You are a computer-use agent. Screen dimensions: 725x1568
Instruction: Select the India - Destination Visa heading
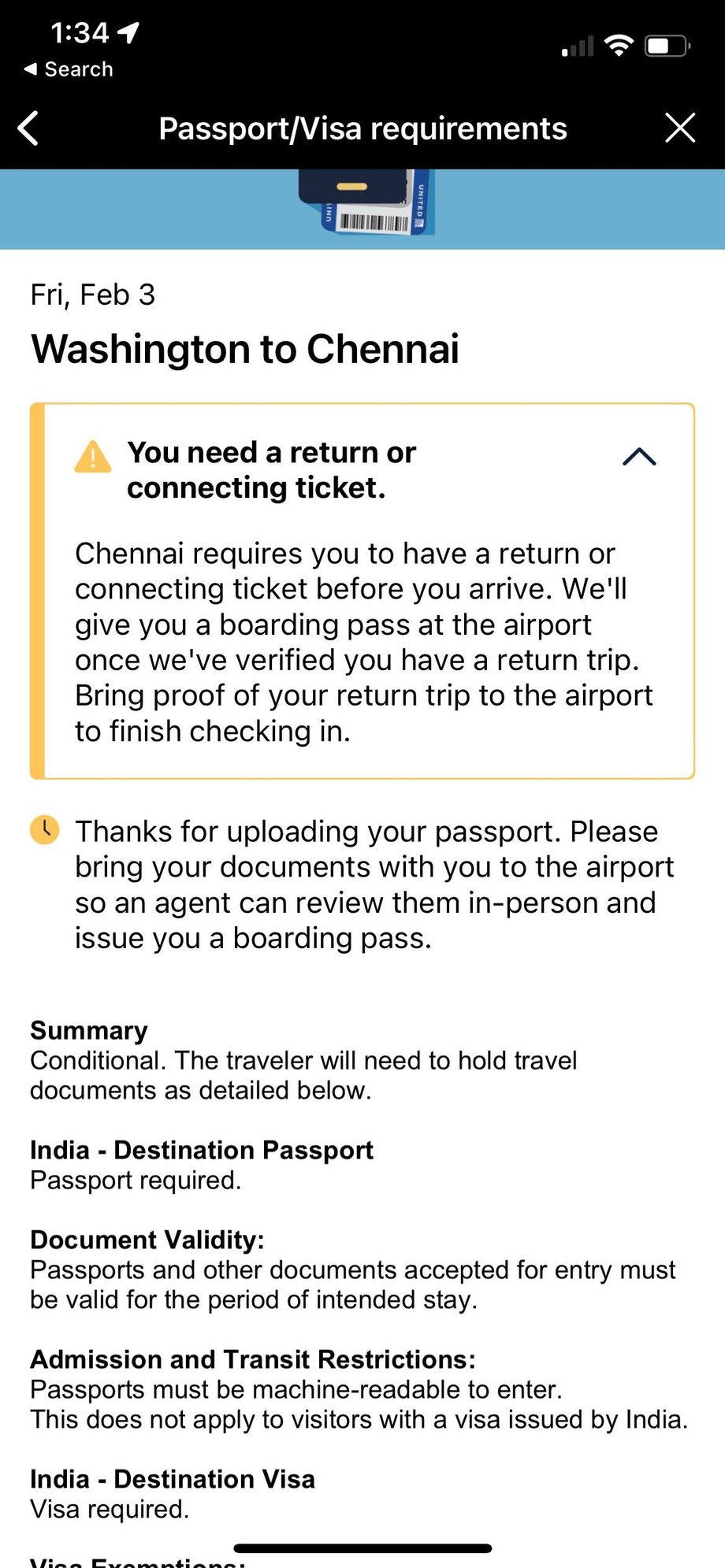tap(172, 1479)
